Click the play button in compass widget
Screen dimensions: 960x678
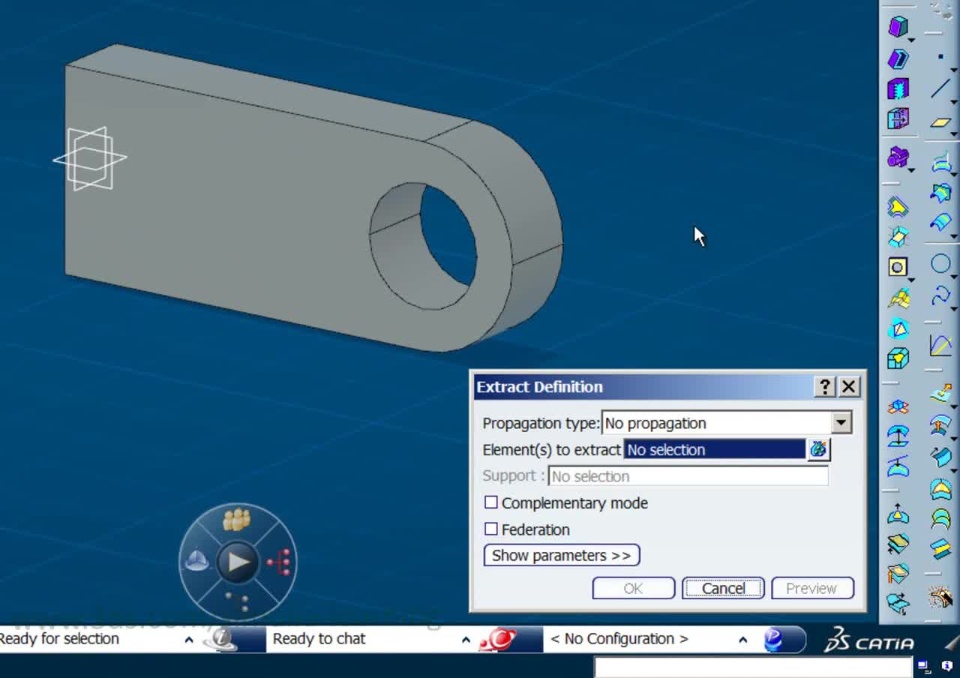point(238,562)
